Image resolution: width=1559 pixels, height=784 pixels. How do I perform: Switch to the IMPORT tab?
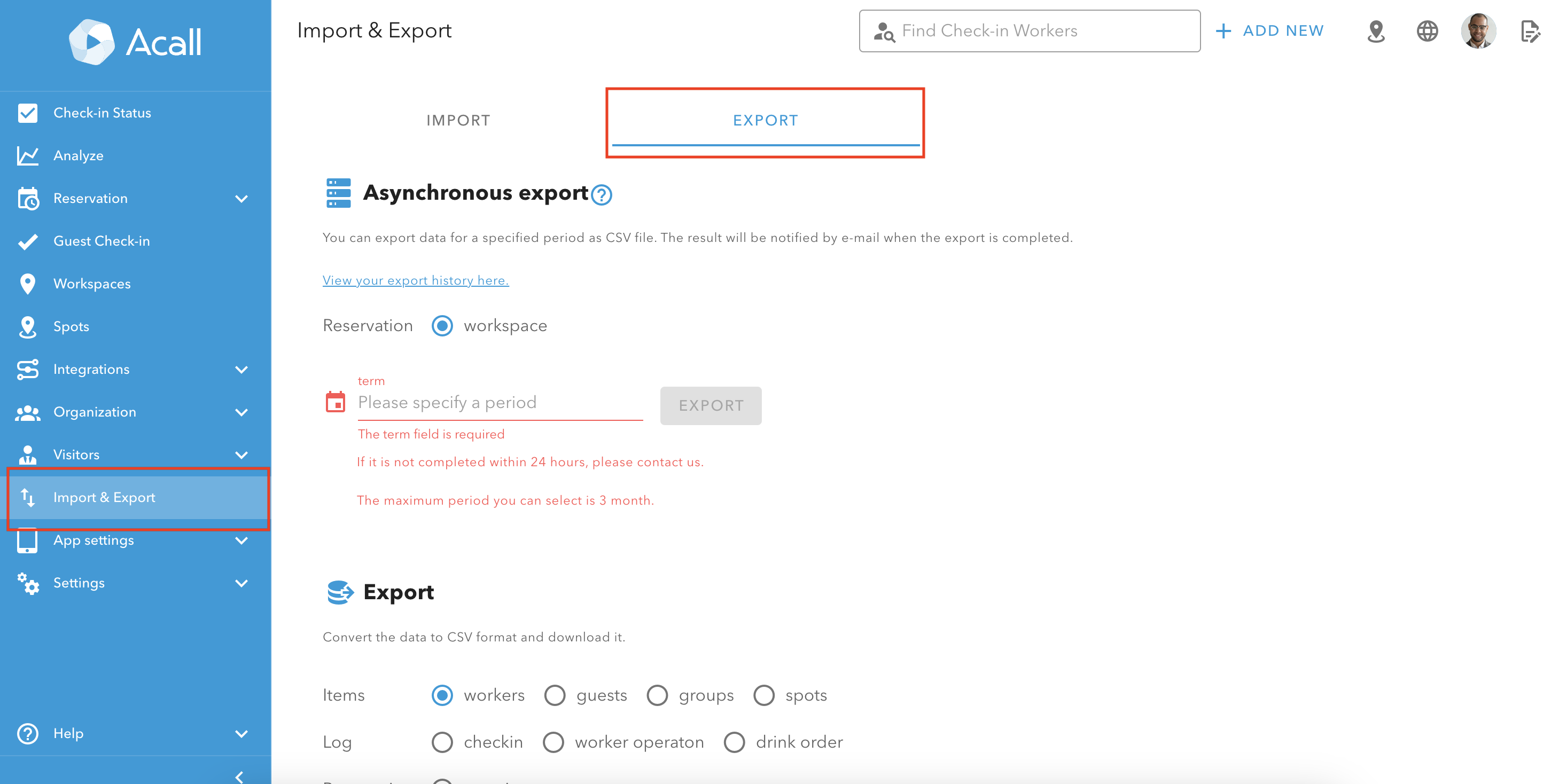458,120
